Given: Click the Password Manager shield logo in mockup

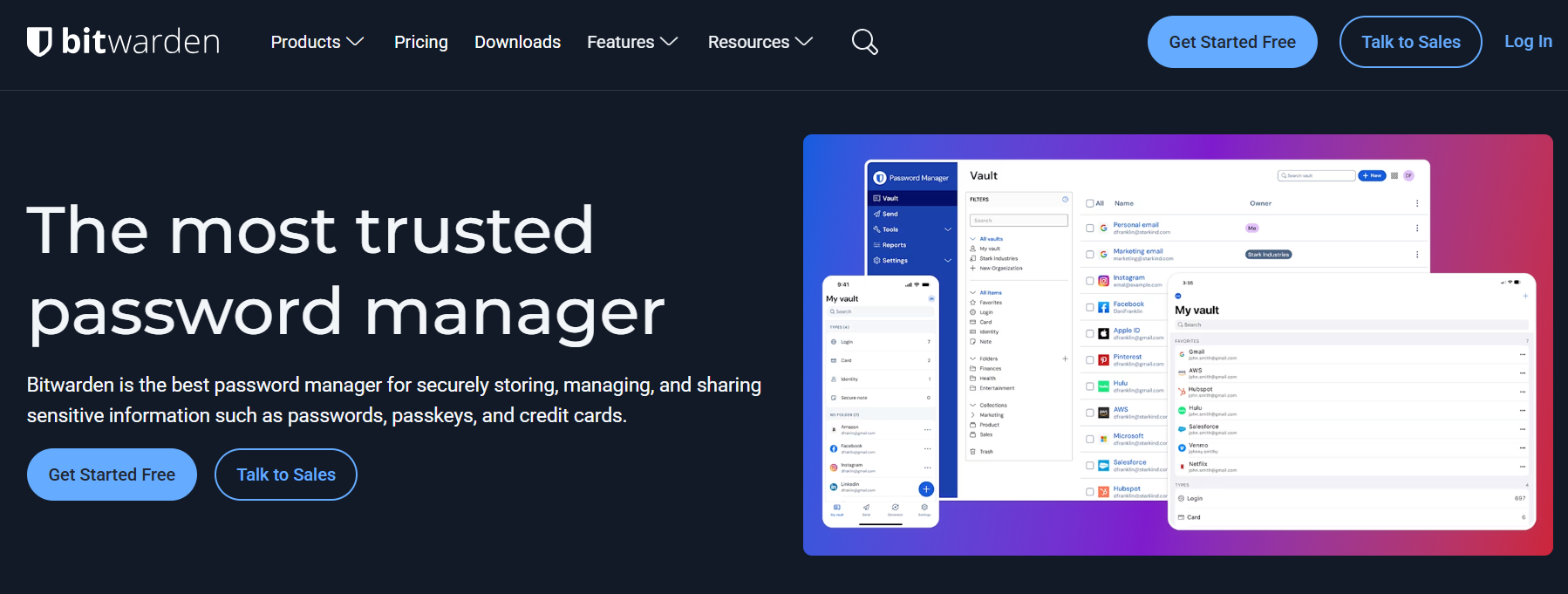Looking at the screenshot, I should click(880, 178).
